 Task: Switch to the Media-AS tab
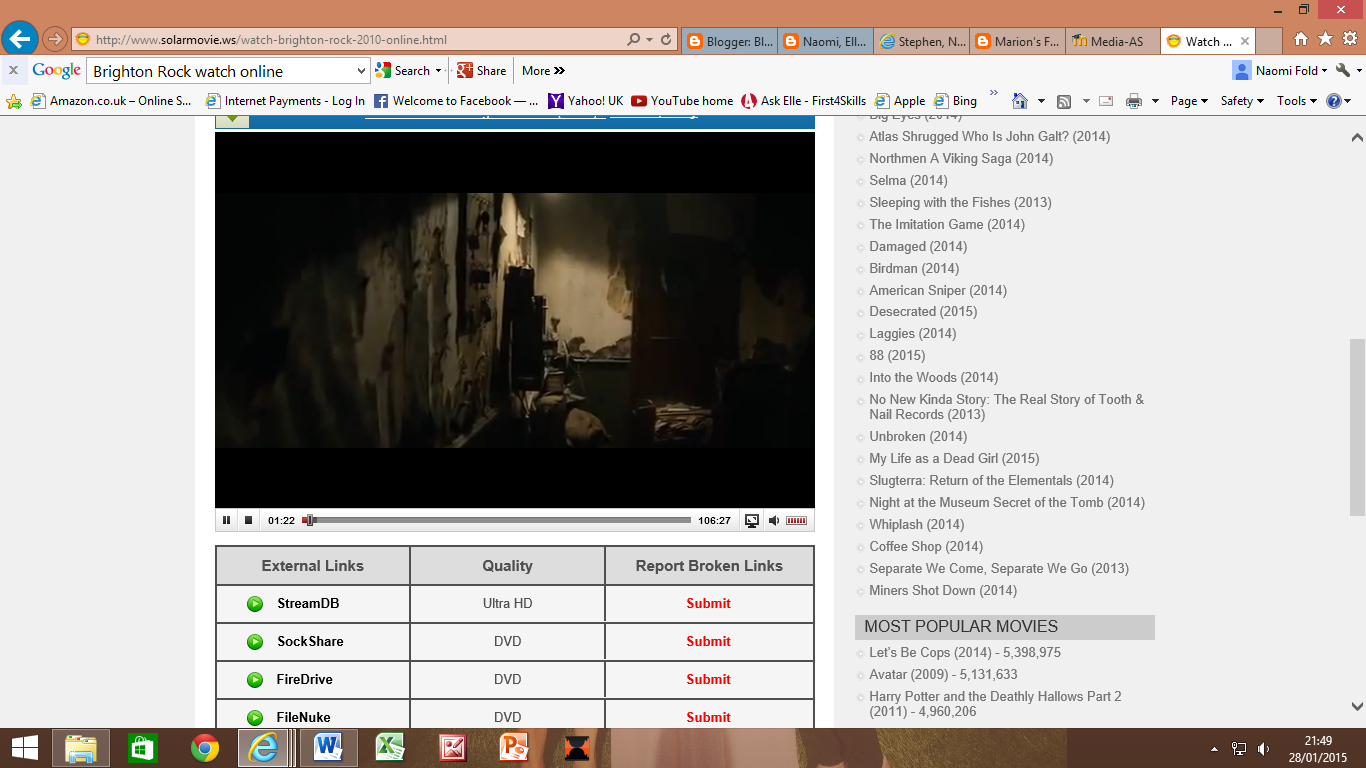click(1113, 41)
